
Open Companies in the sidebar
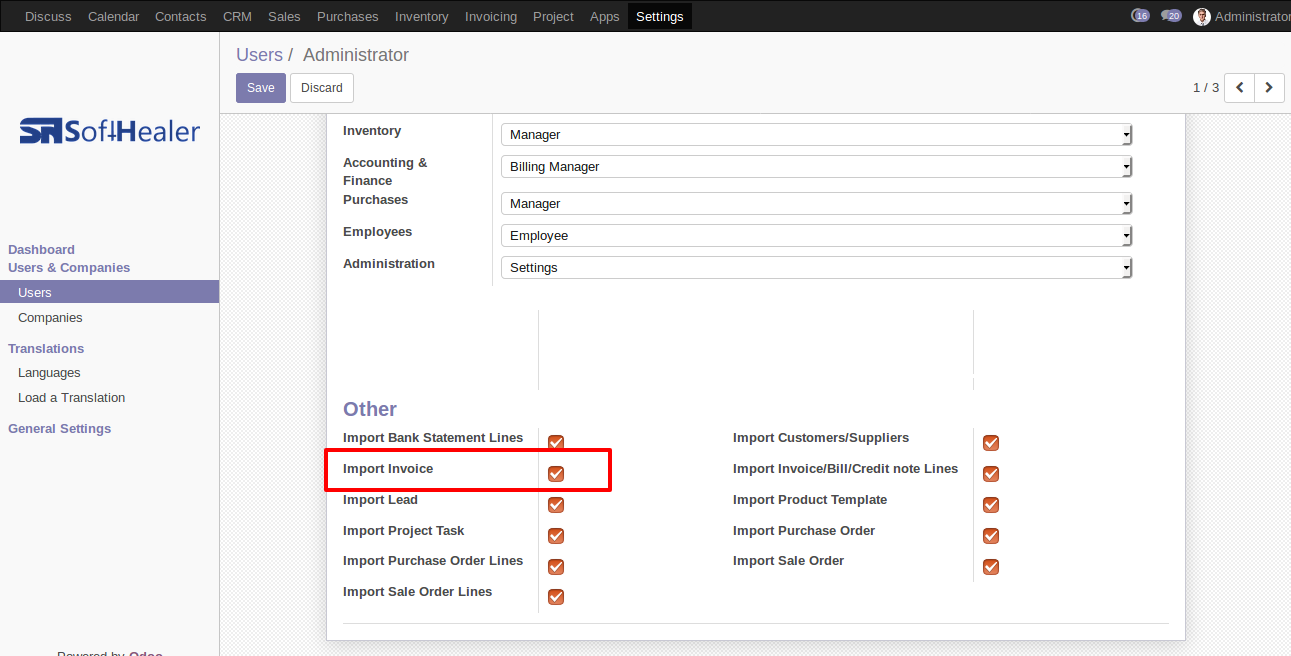(x=50, y=318)
